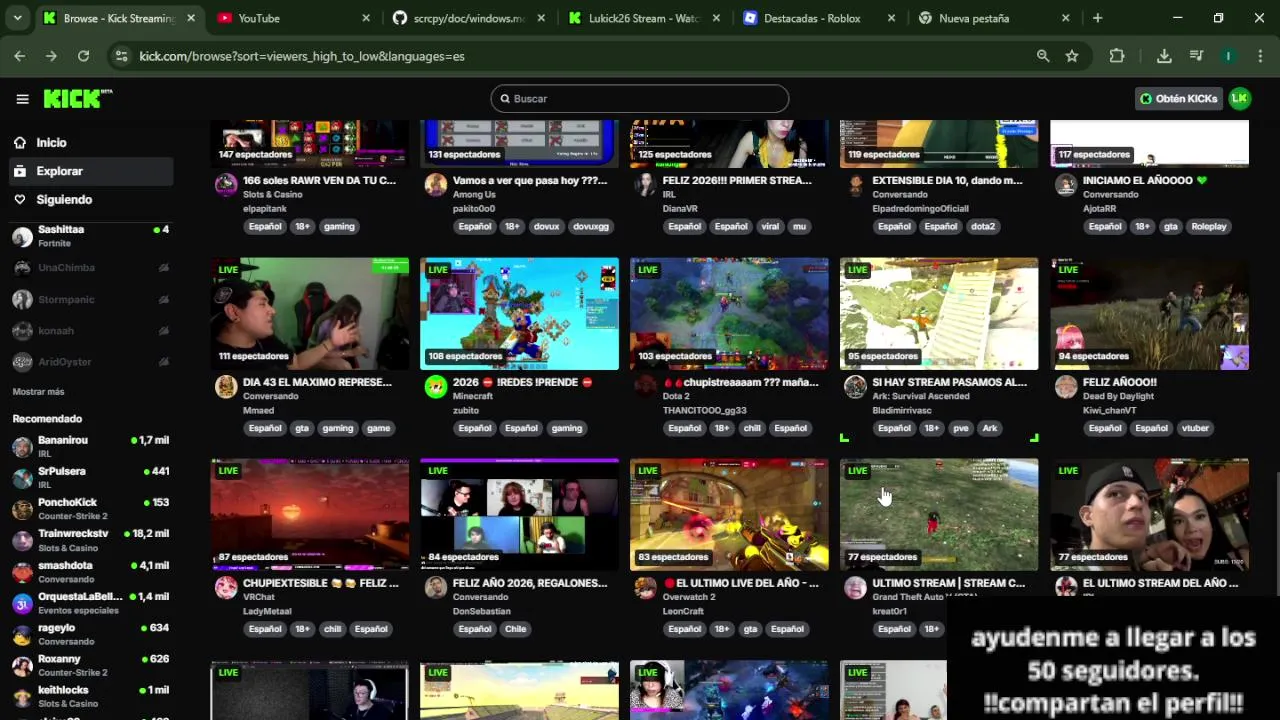The image size is (1280, 720).
Task: Click Roxanny avatar in sidebar
Action: coord(22,666)
